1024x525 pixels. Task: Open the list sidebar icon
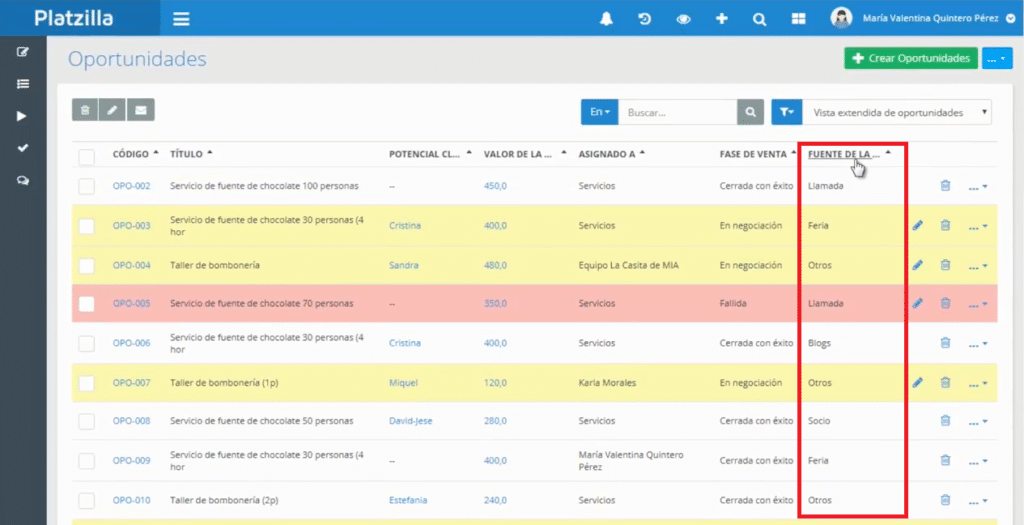tap(23, 84)
